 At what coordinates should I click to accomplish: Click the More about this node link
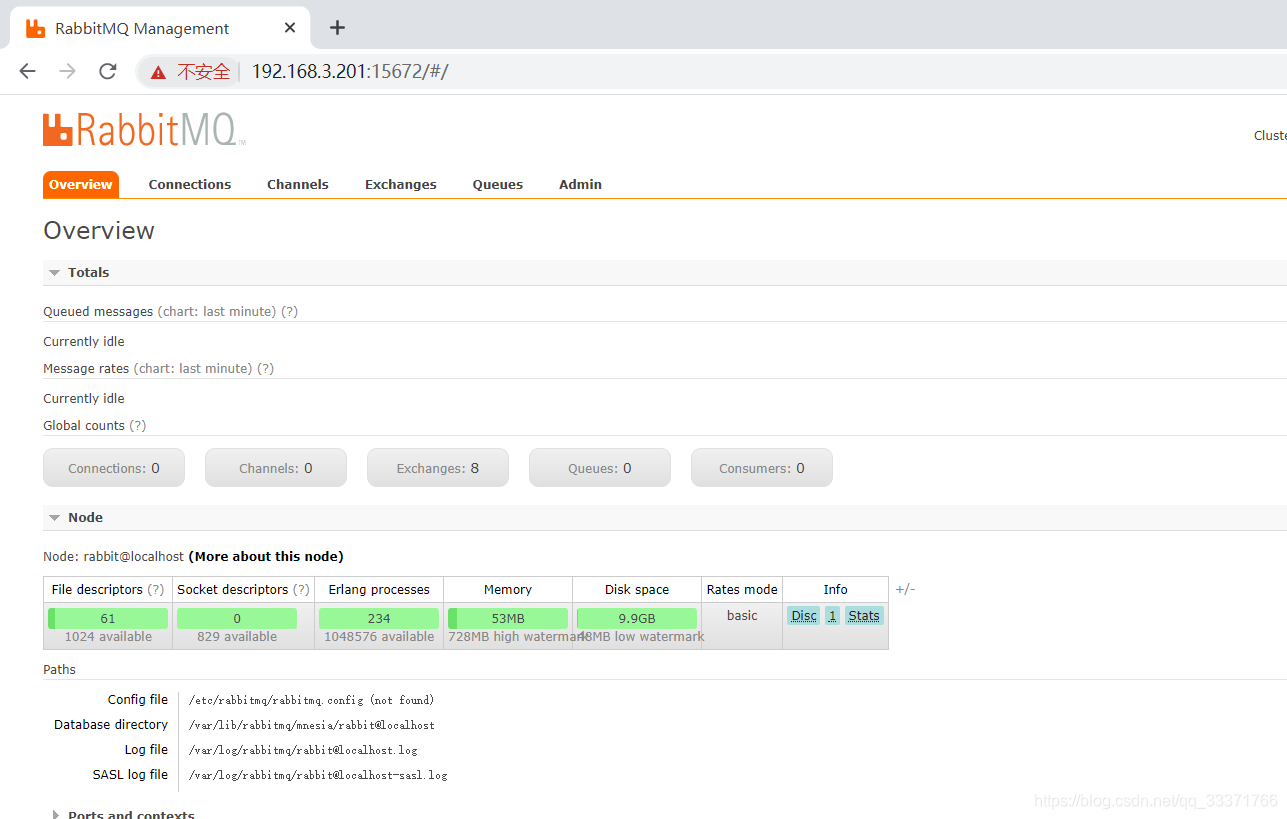pyautogui.click(x=265, y=556)
